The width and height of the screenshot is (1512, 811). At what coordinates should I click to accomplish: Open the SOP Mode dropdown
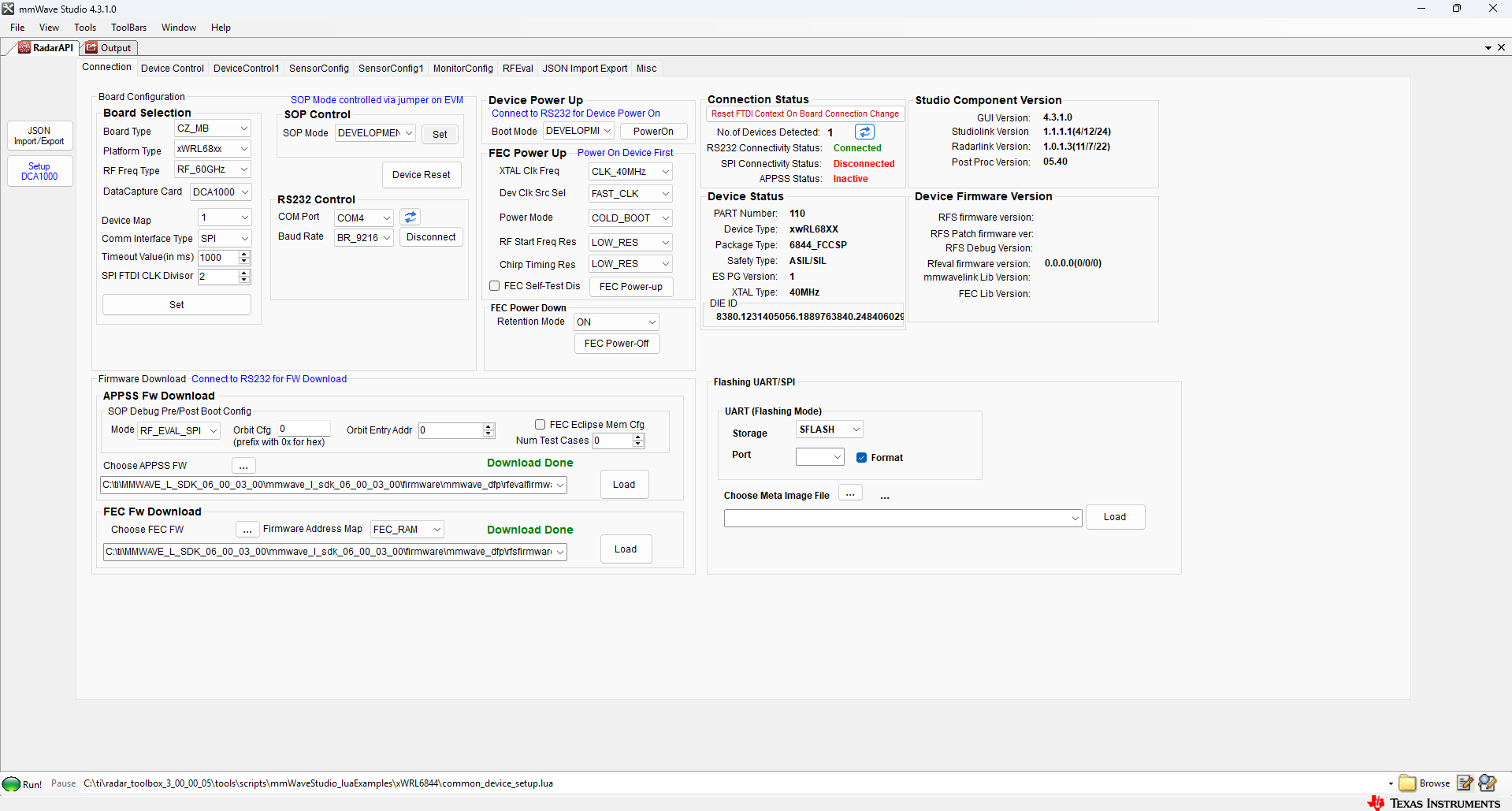click(375, 133)
